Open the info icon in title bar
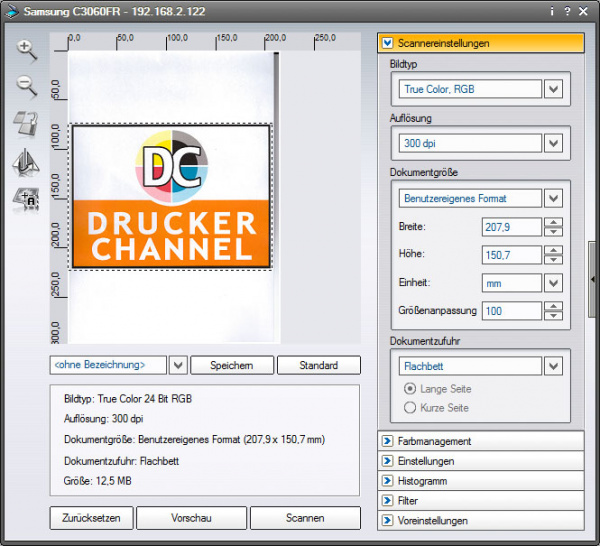Screen dimensions: 600x546 tap(551, 11)
